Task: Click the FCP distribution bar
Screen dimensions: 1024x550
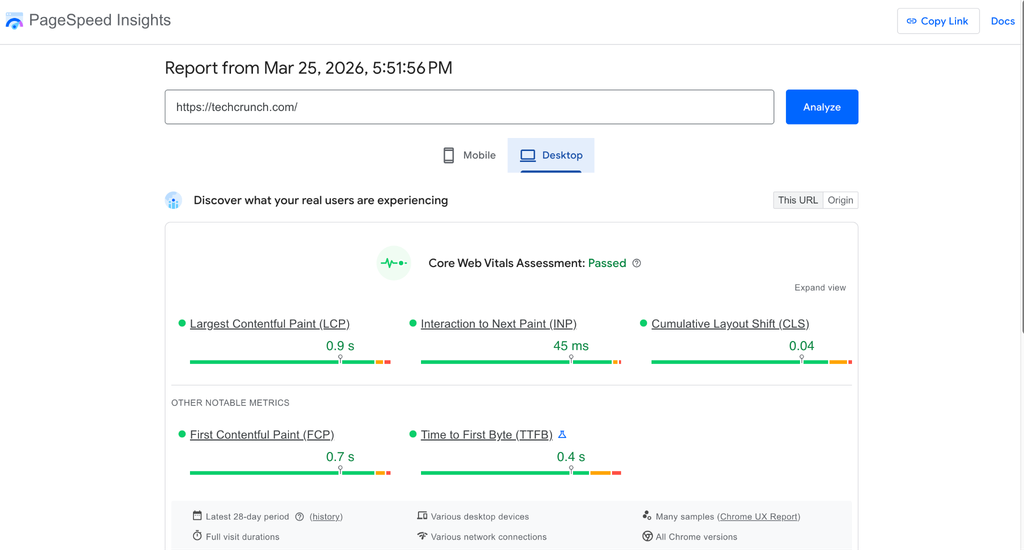Action: (290, 473)
